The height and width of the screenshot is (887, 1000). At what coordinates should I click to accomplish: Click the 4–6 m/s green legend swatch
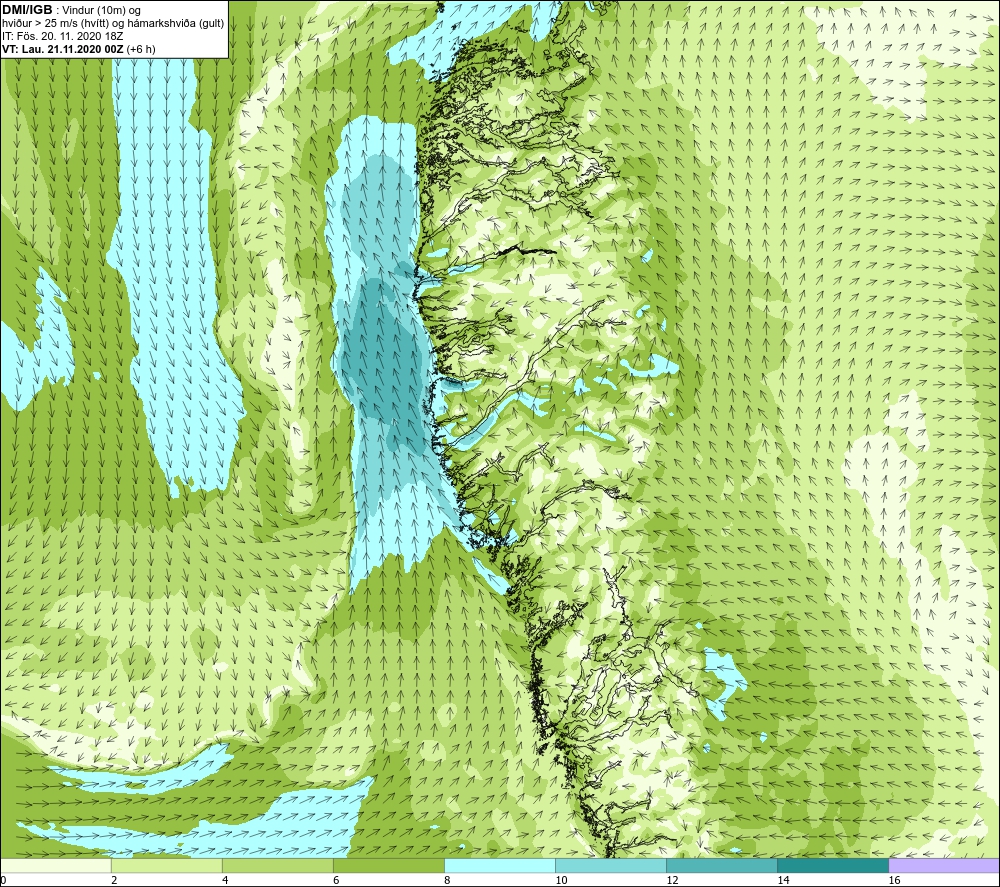(x=277, y=866)
